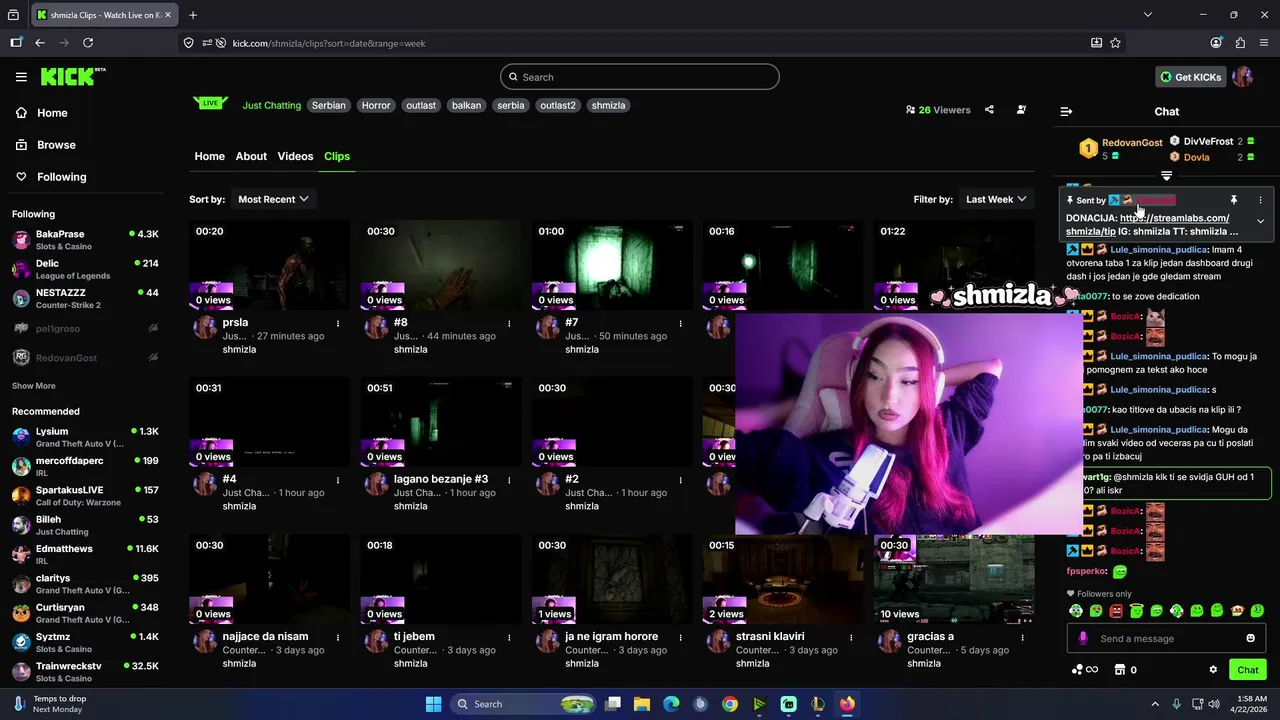Open chat settings gear

[1213, 670]
